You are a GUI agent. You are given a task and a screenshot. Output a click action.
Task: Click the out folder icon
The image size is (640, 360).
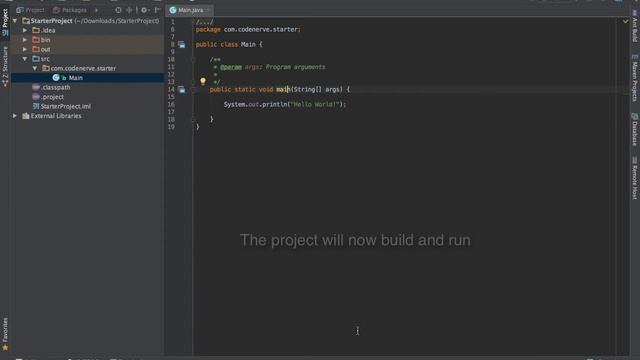pyautogui.click(x=36, y=49)
